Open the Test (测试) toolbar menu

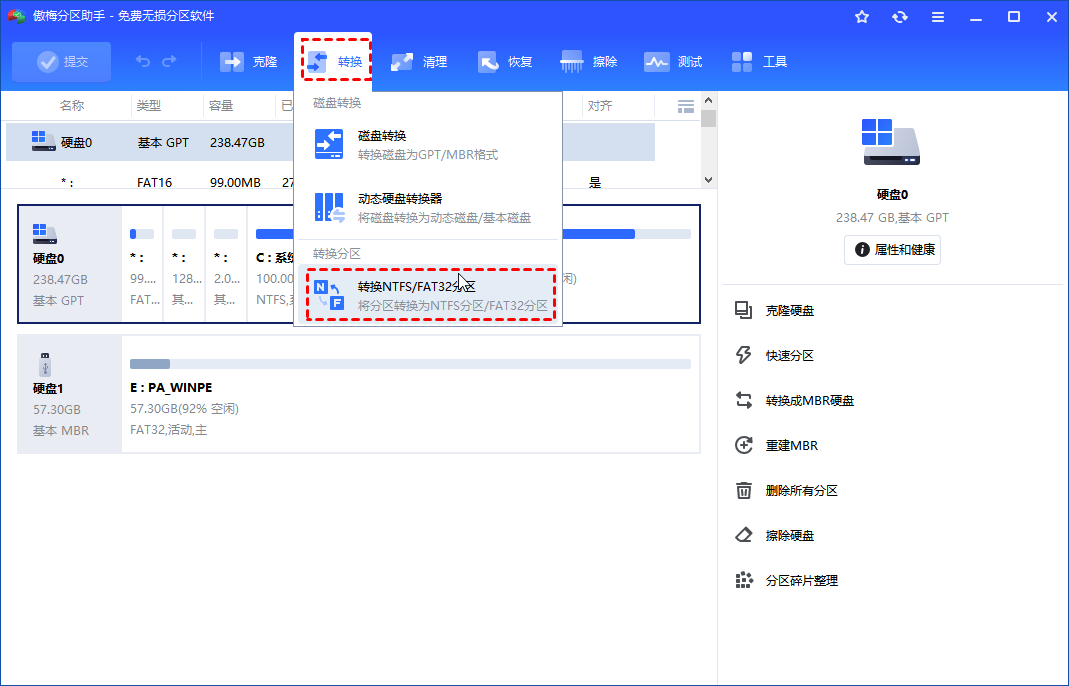(x=673, y=62)
